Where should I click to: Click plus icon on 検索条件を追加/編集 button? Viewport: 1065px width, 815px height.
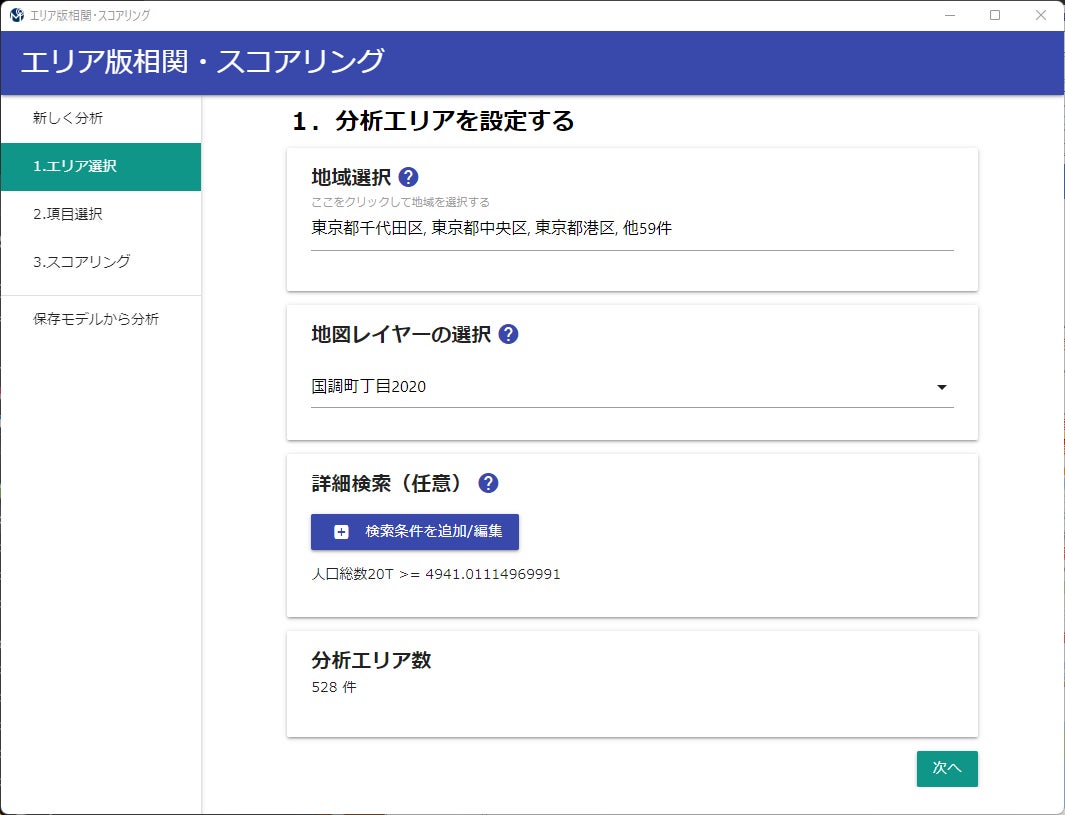coord(341,532)
